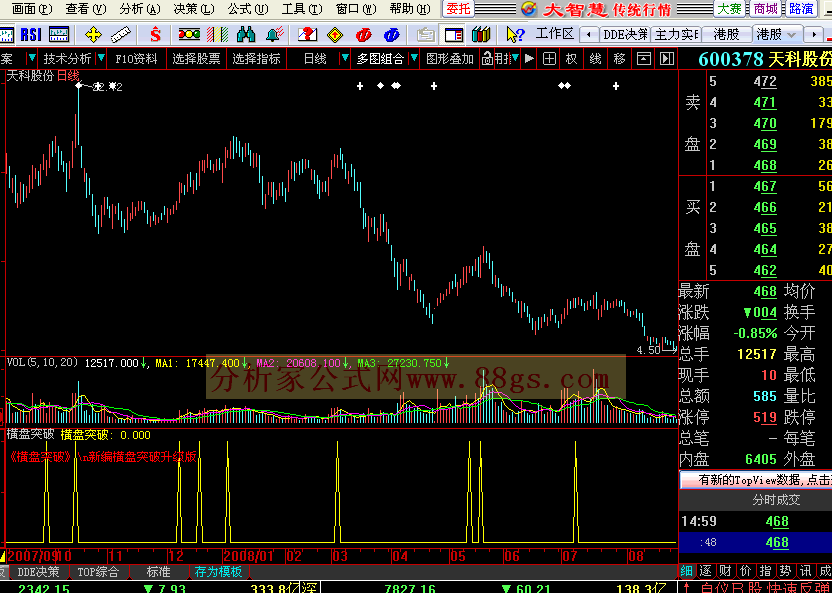Click the help cursor question mark icon
The image size is (832, 593).
pyautogui.click(x=515, y=35)
